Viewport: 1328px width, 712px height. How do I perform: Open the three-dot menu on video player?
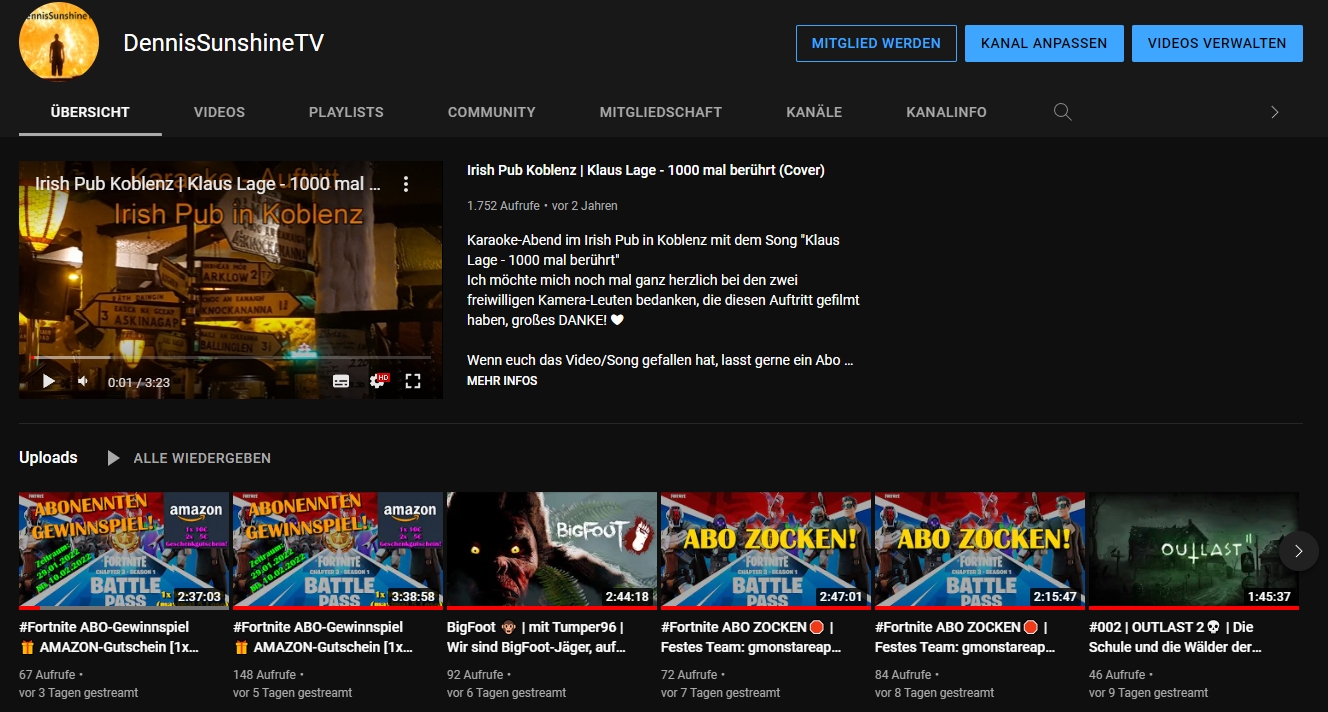coord(406,184)
